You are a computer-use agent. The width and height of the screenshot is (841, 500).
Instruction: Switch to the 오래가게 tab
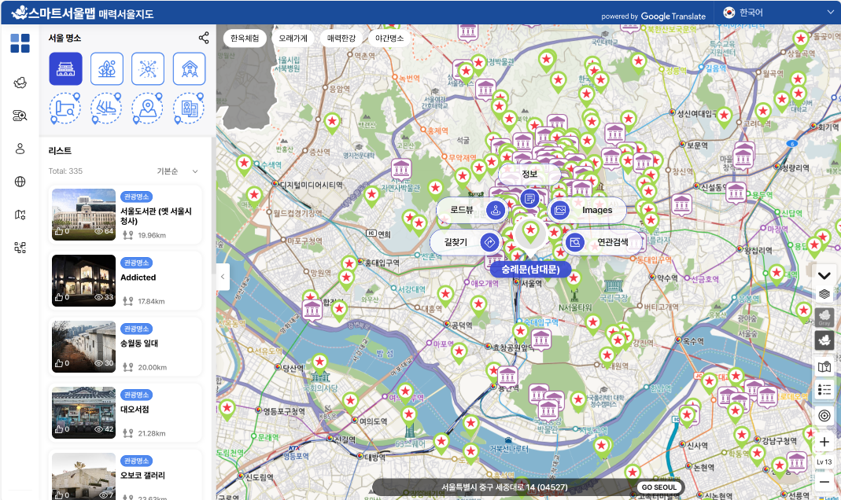click(x=294, y=38)
